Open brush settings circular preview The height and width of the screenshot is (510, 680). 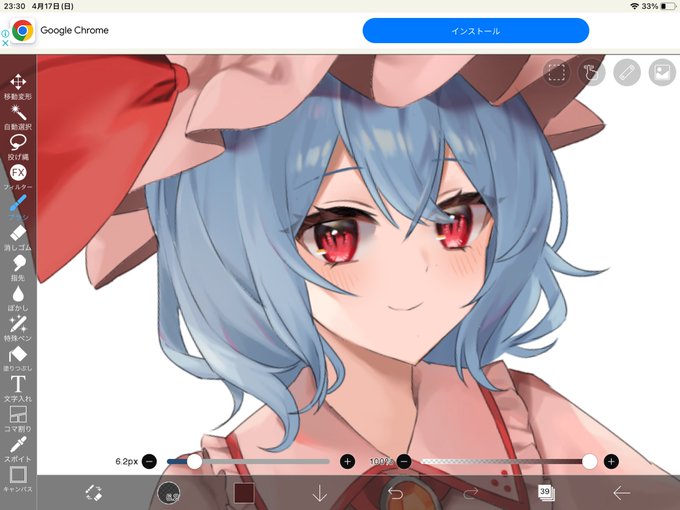[168, 493]
